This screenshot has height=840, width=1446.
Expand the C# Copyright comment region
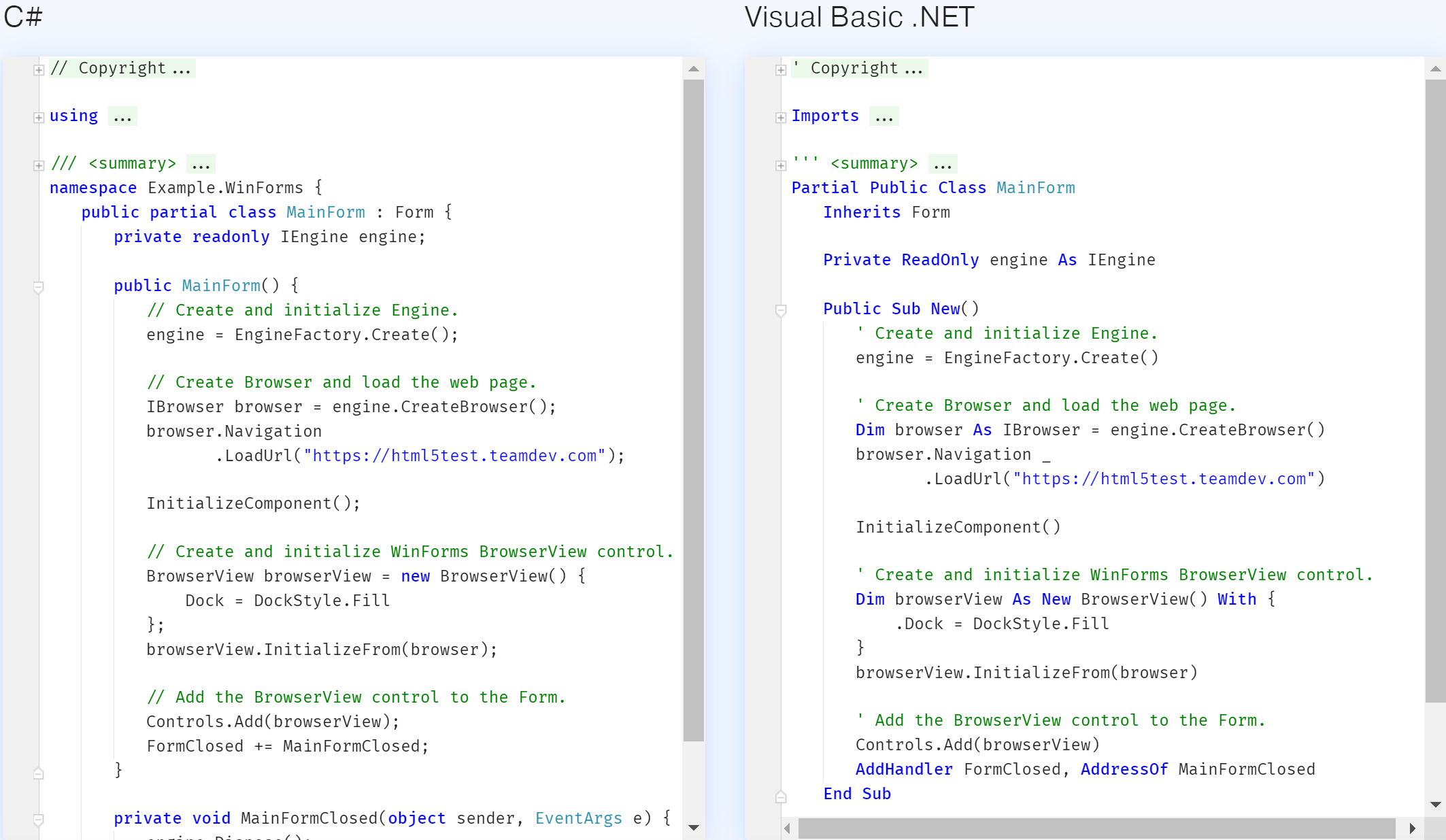tap(39, 70)
